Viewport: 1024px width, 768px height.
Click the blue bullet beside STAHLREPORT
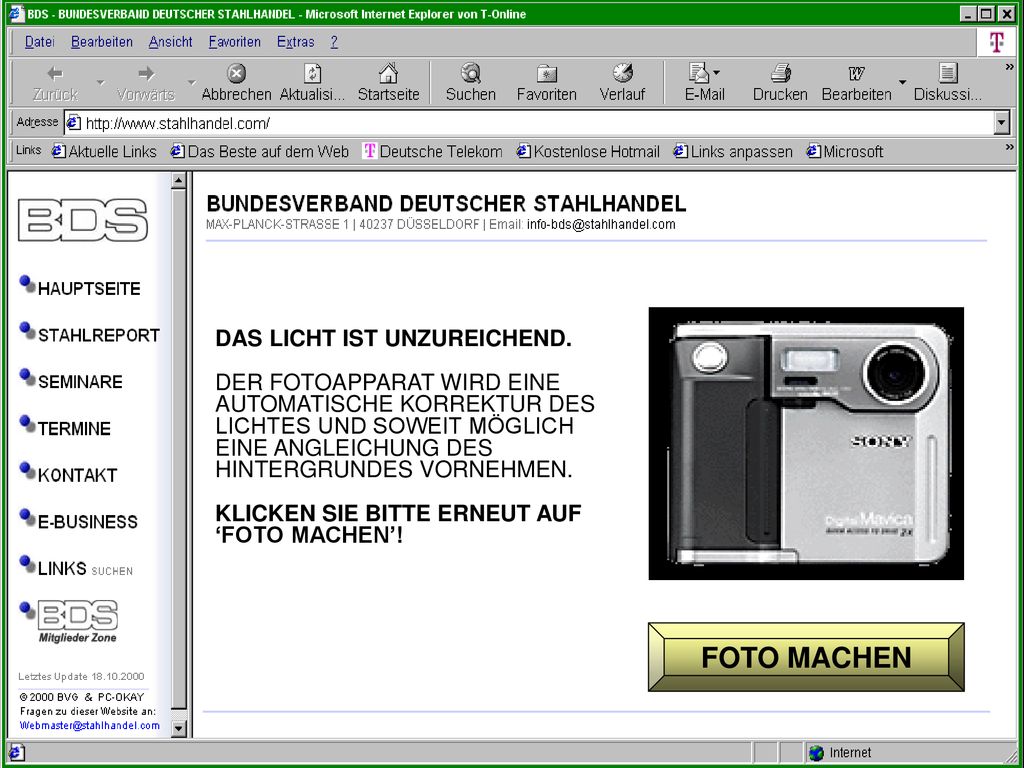click(x=27, y=330)
